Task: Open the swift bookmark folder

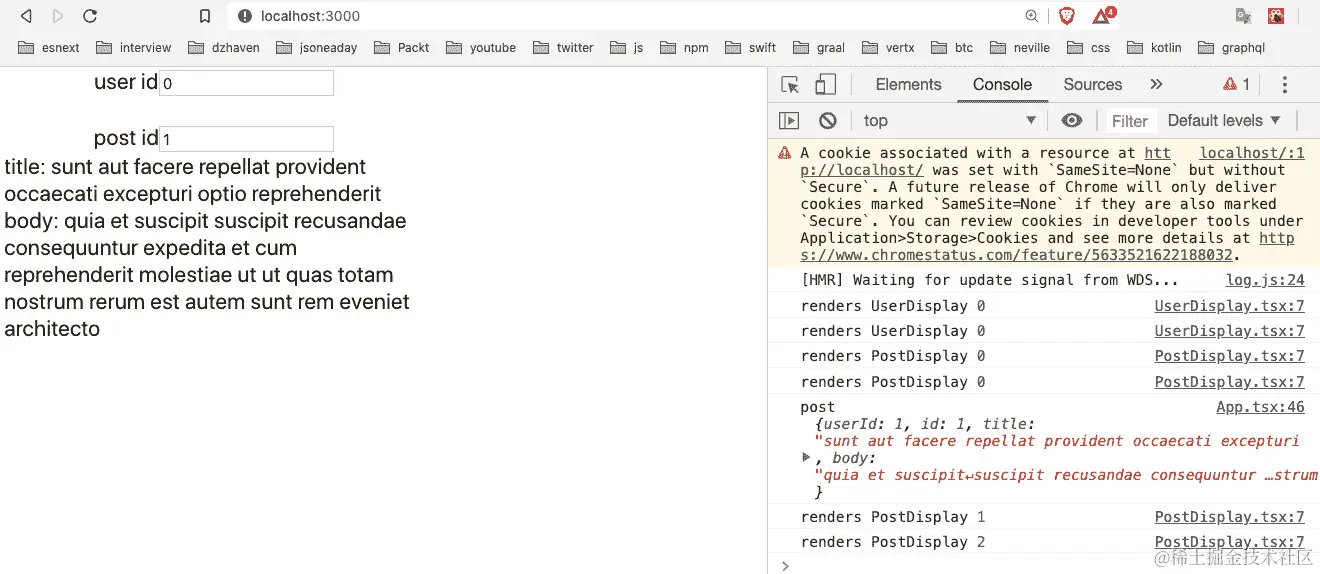Action: (749, 47)
